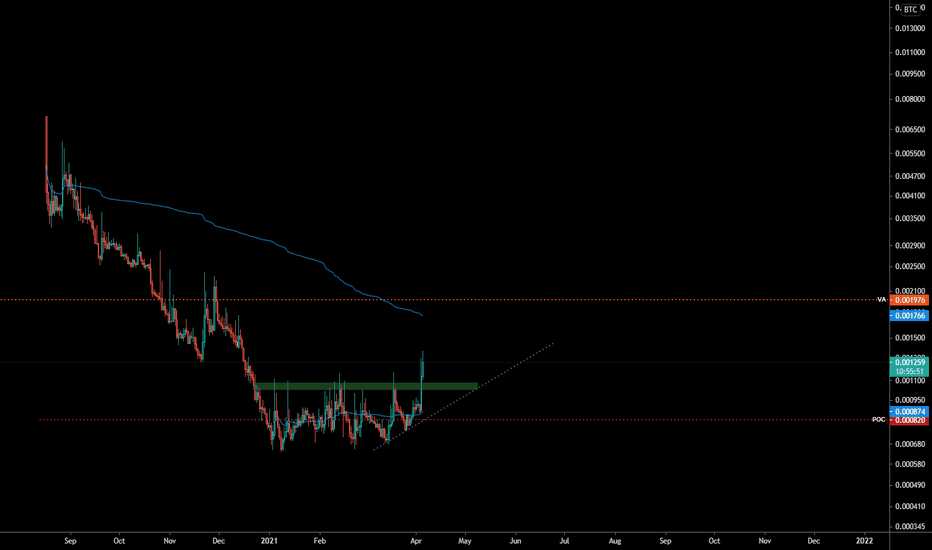Click the 0.005500 price axis label

[910, 153]
